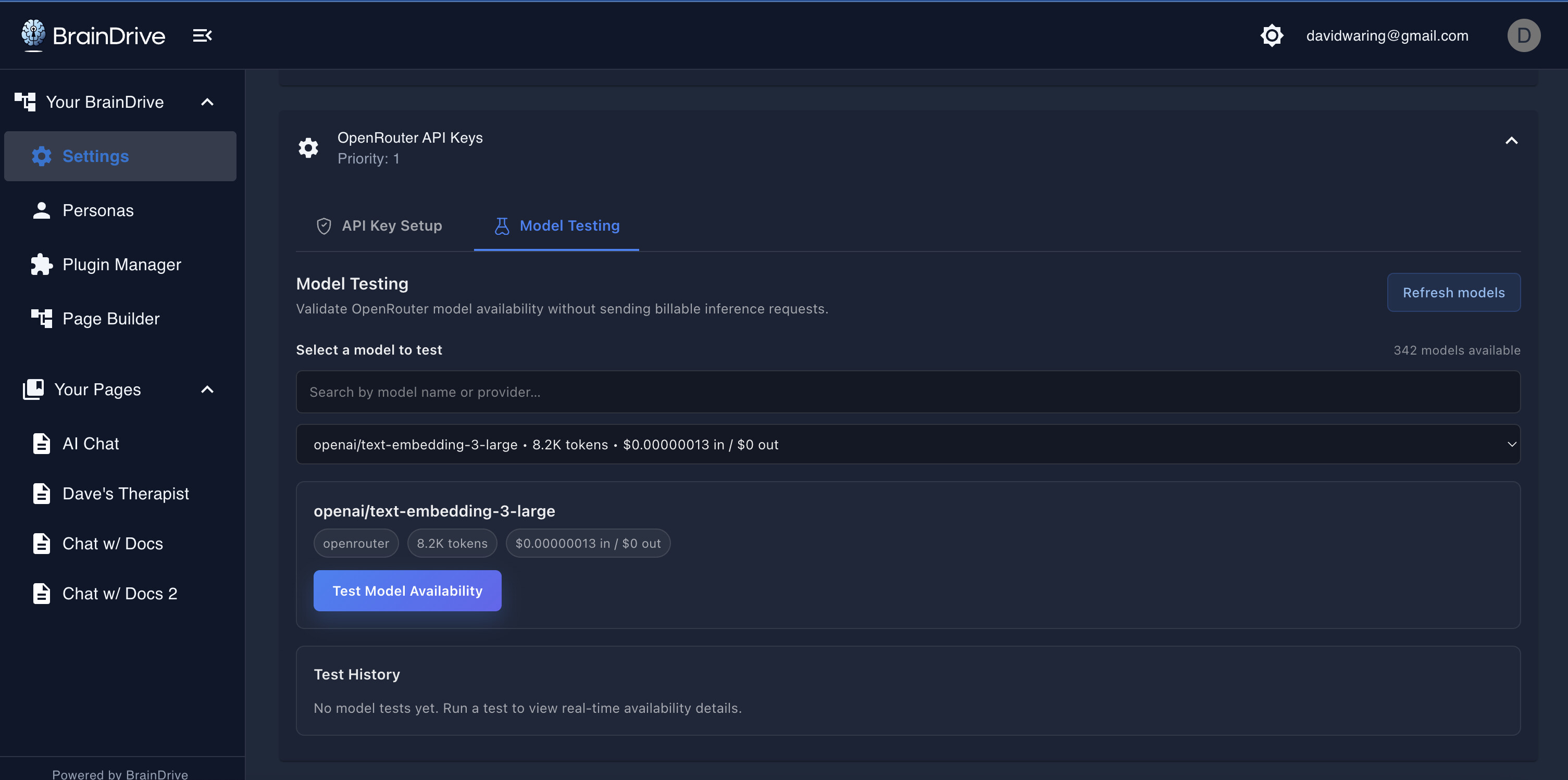This screenshot has width=1568, height=780.
Task: Open Page Builder from sidebar
Action: pyautogui.click(x=111, y=319)
